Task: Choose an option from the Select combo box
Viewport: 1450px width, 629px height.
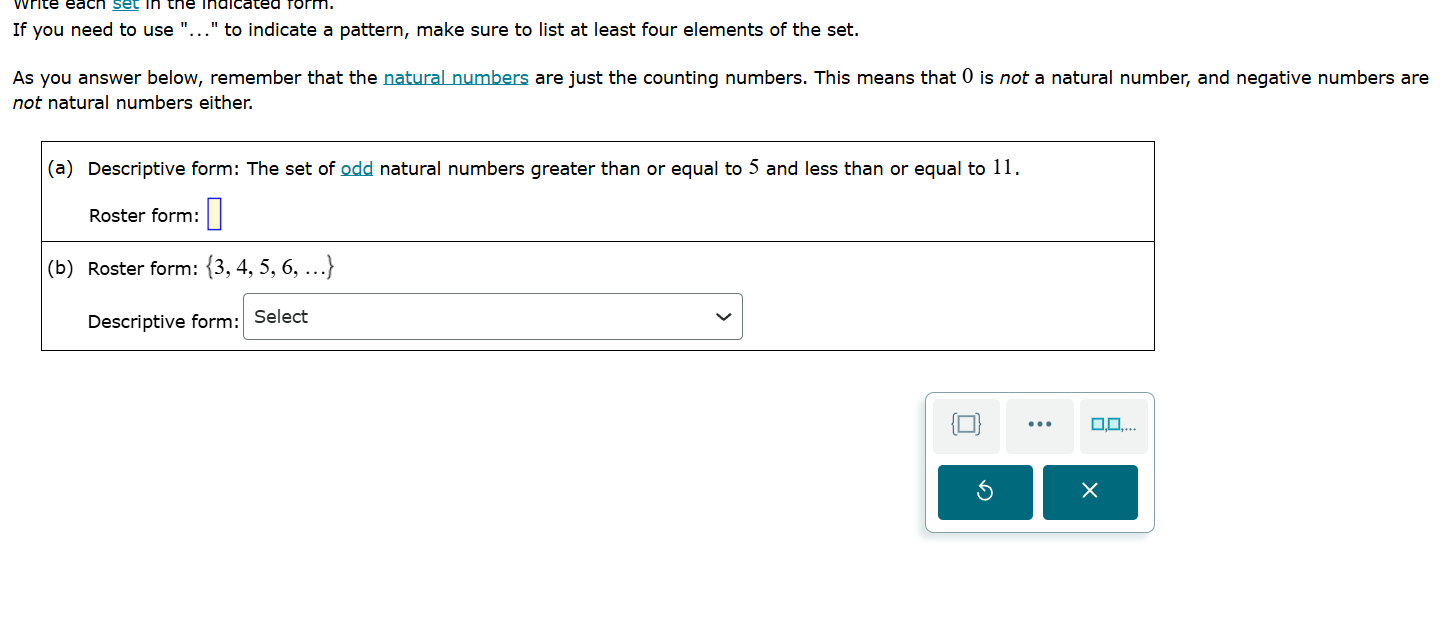Action: click(493, 316)
